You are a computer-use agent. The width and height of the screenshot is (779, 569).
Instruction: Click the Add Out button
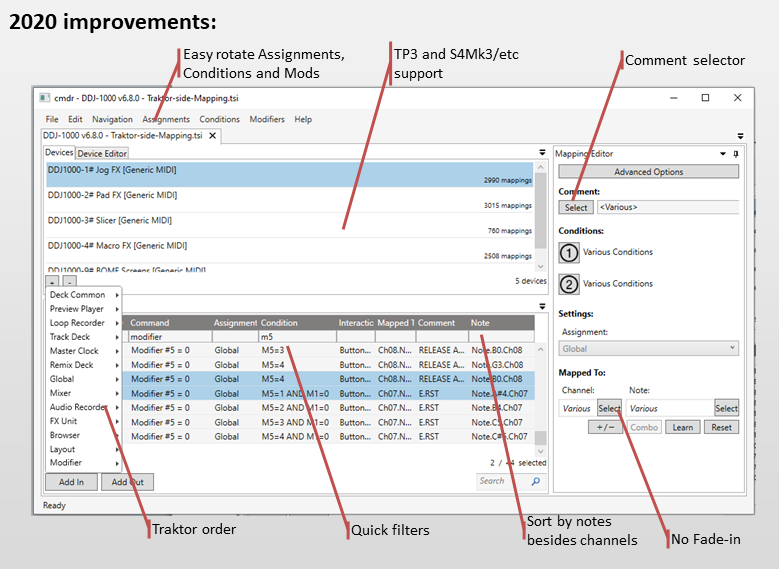coord(128,482)
